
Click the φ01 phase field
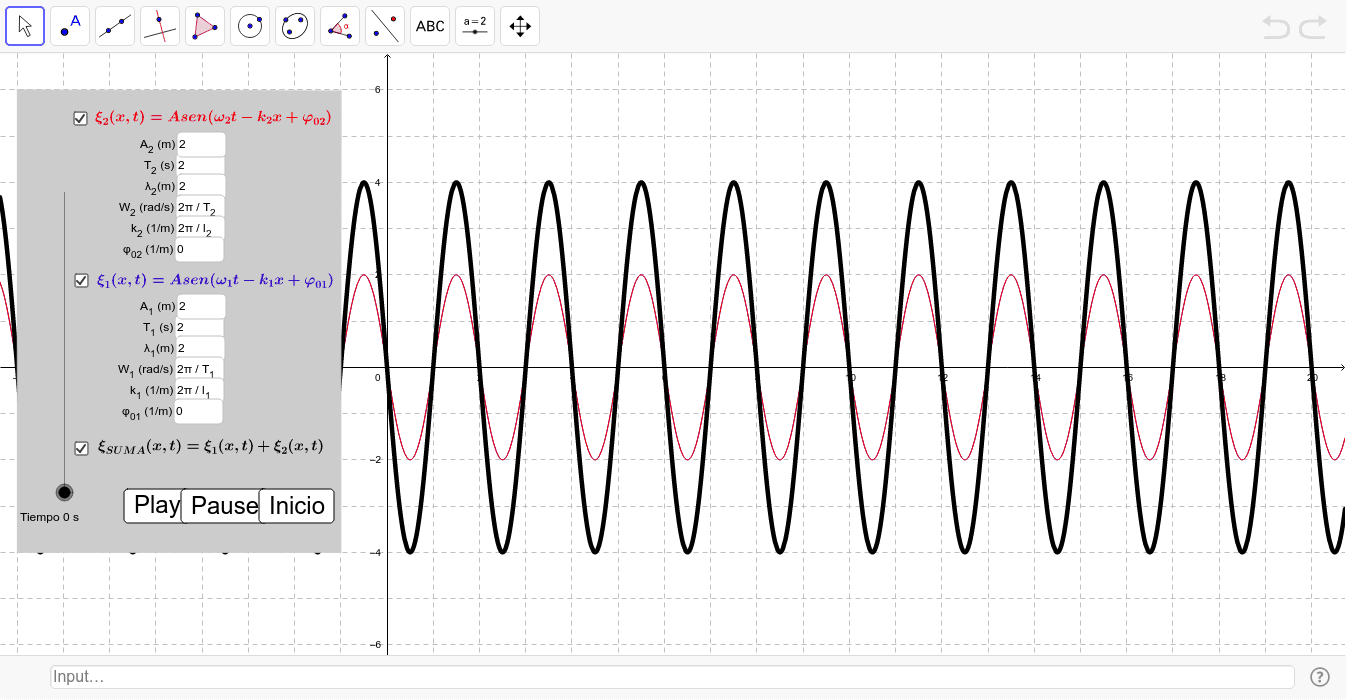coord(199,411)
